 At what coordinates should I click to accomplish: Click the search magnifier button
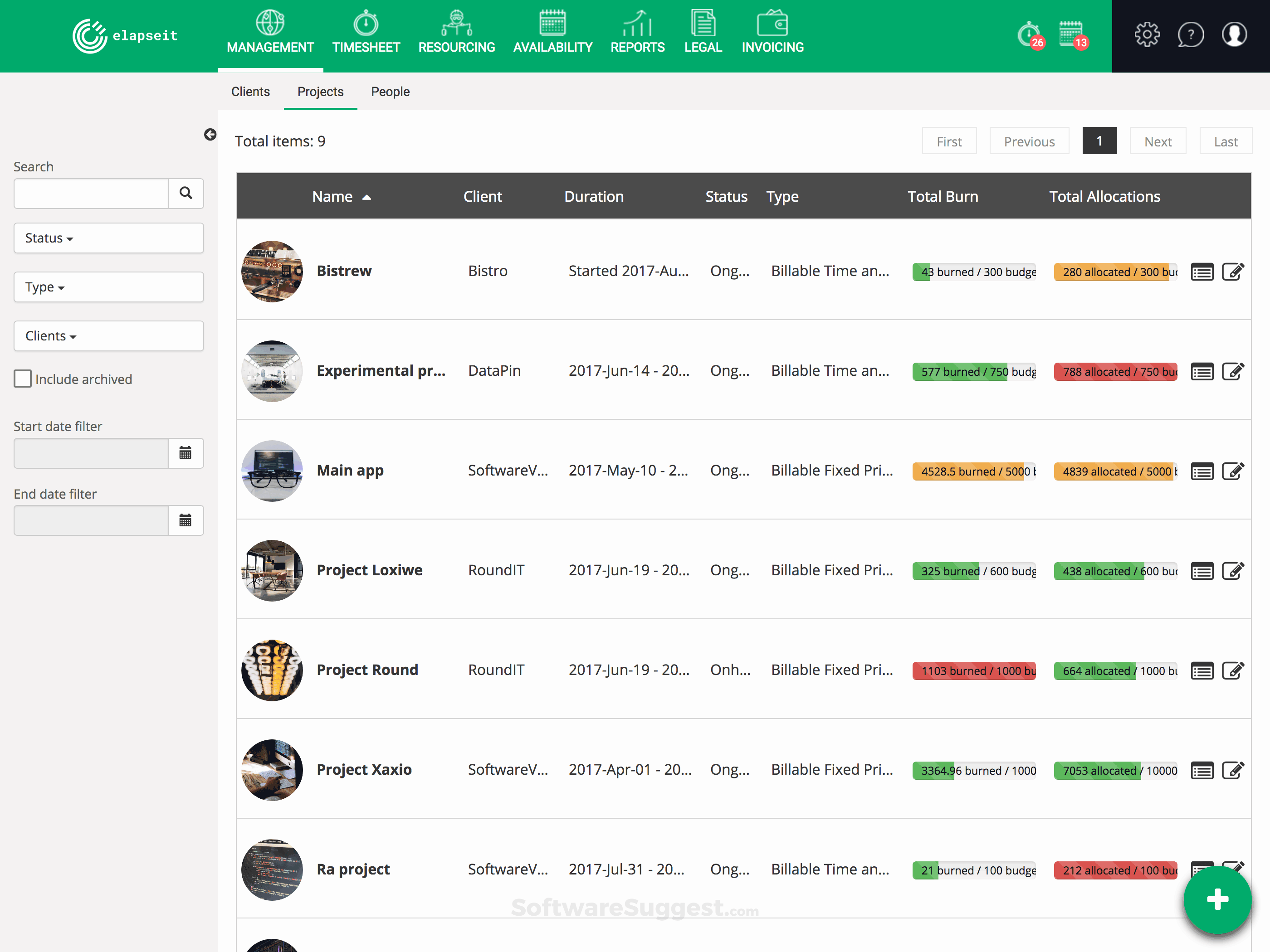pos(186,194)
